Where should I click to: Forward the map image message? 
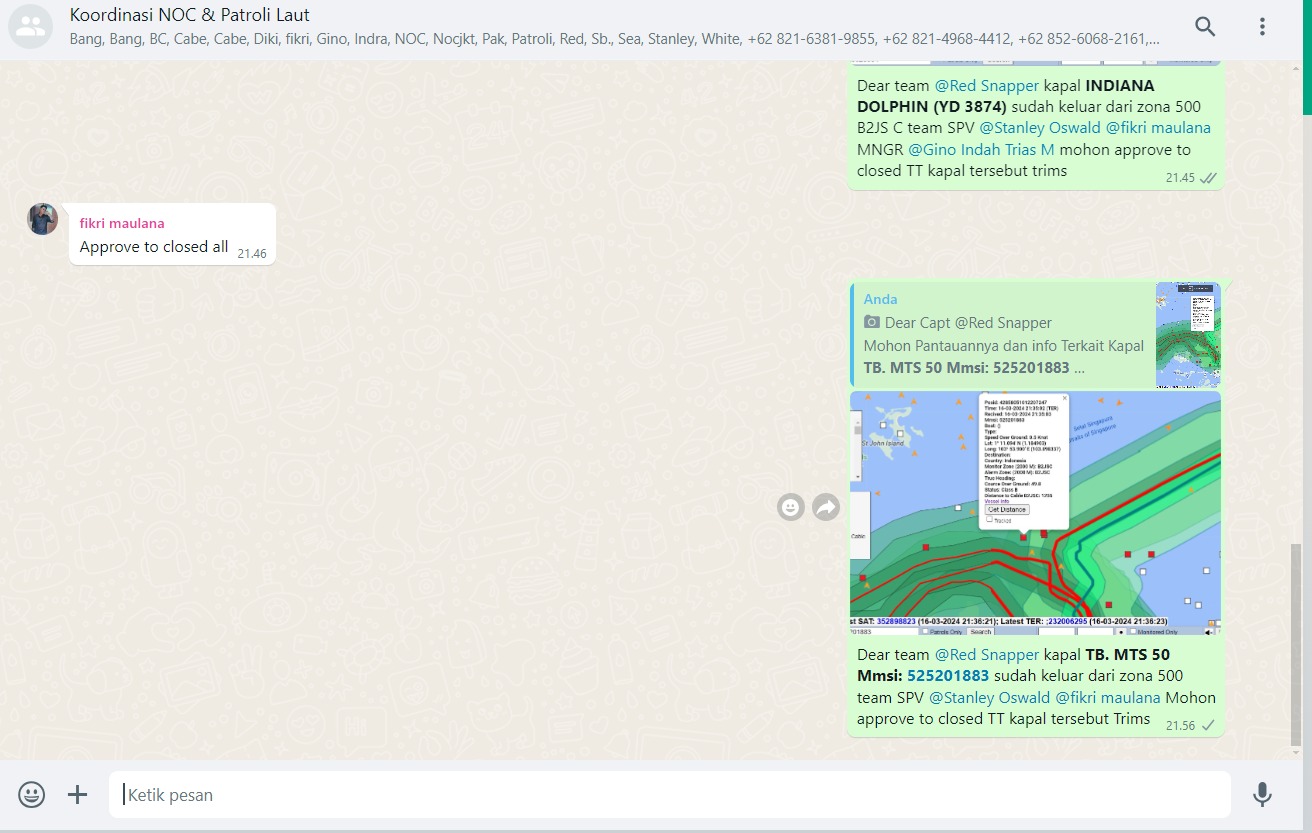[826, 508]
